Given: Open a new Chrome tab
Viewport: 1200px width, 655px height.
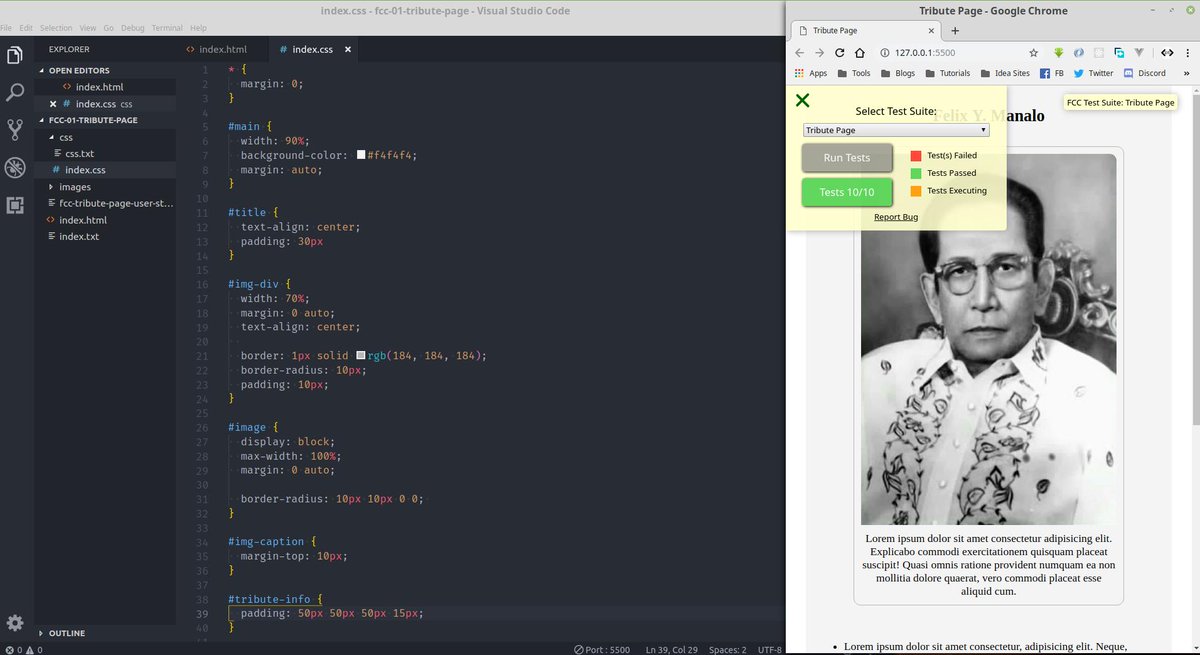Looking at the screenshot, I should 955,31.
